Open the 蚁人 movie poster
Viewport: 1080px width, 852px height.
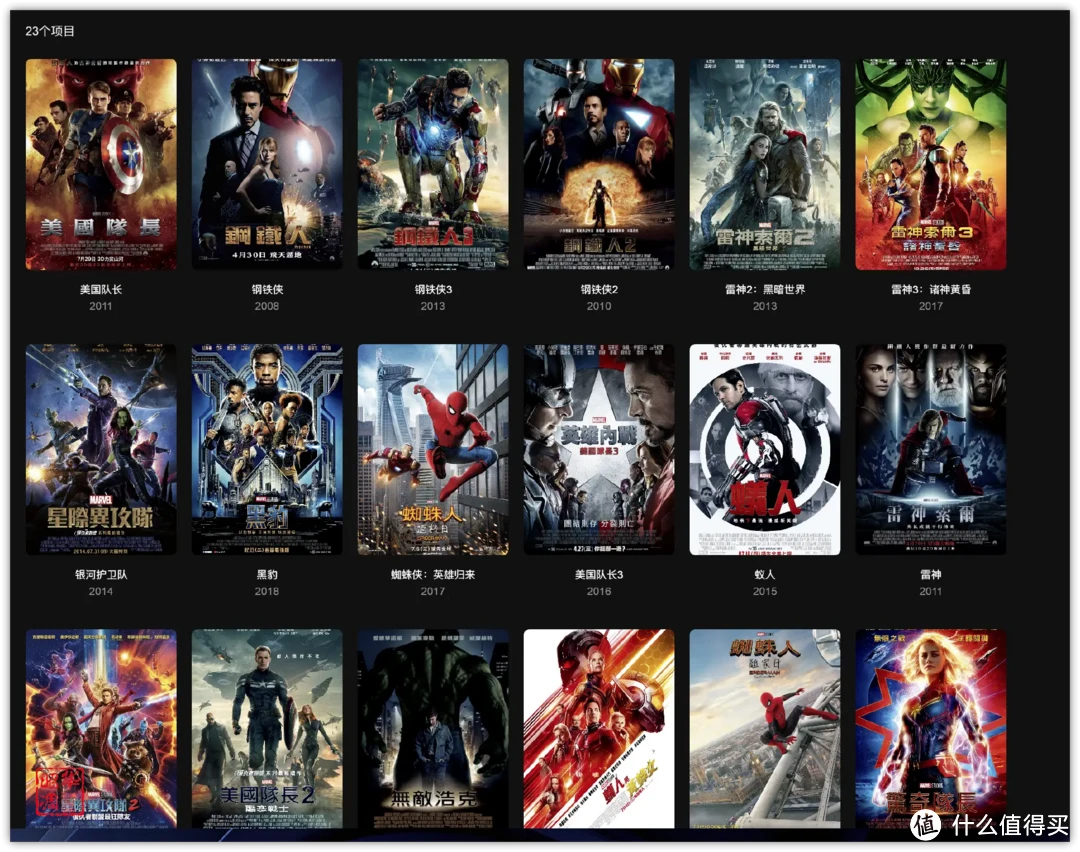(x=765, y=449)
